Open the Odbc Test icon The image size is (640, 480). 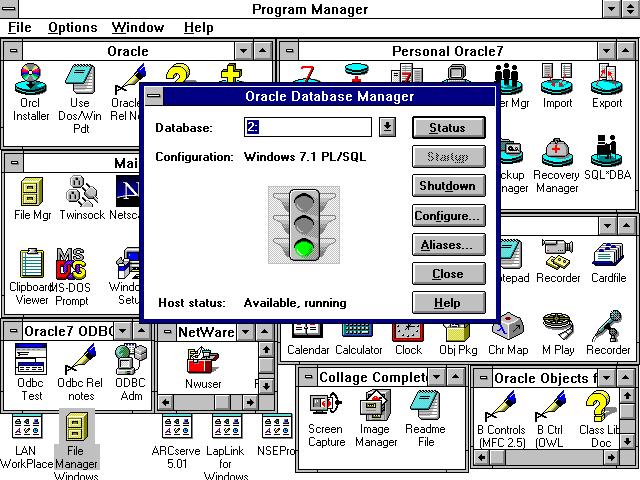coord(30,361)
